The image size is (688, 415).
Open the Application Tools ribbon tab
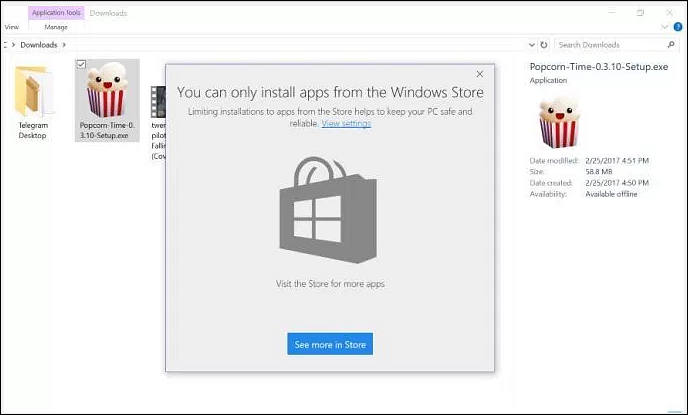pos(56,13)
